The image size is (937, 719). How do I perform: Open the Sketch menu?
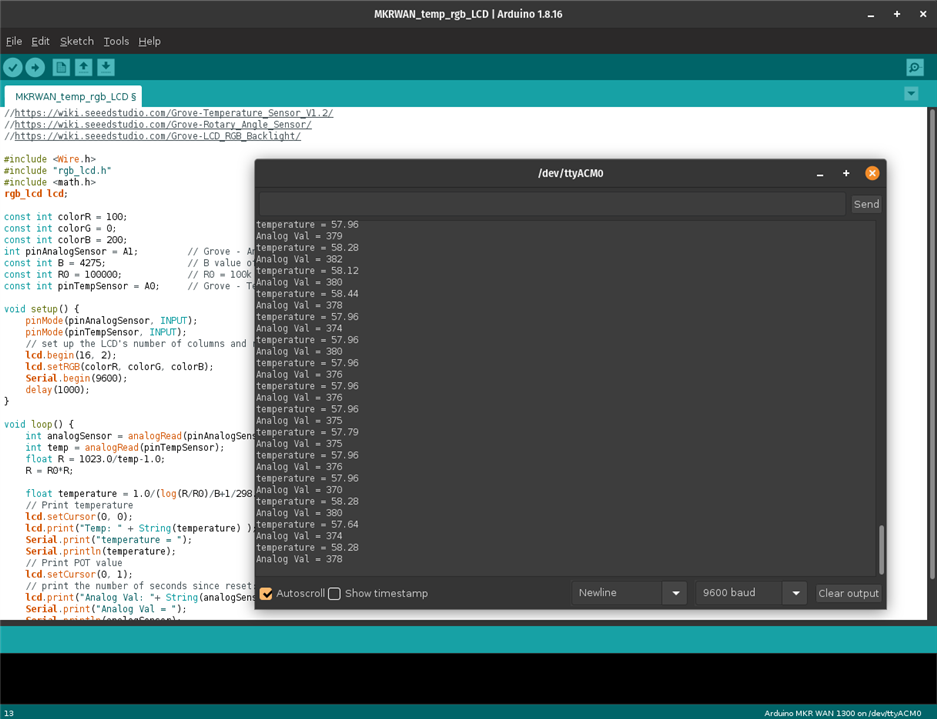(76, 41)
